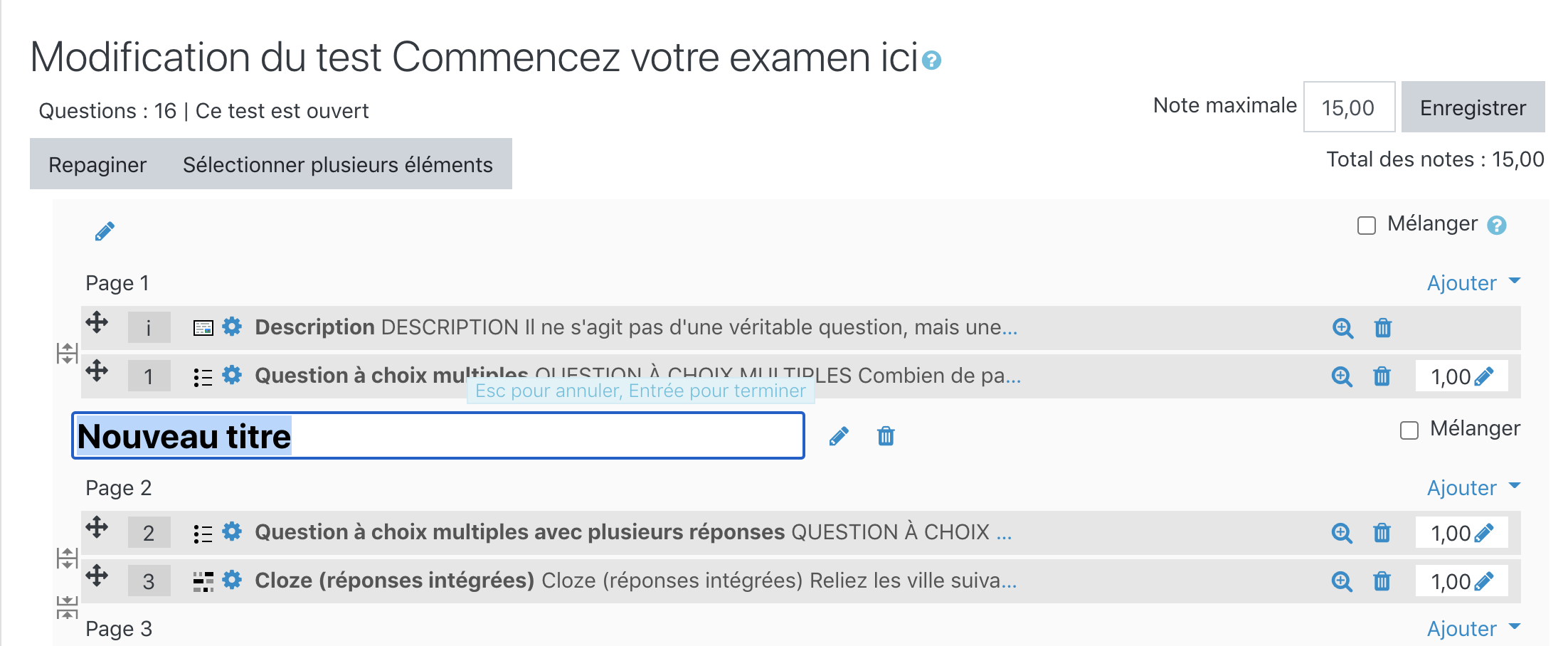Preview question 3 Cloze with the magnifier
Viewport: 1568px width, 646px height.
pyautogui.click(x=1342, y=581)
